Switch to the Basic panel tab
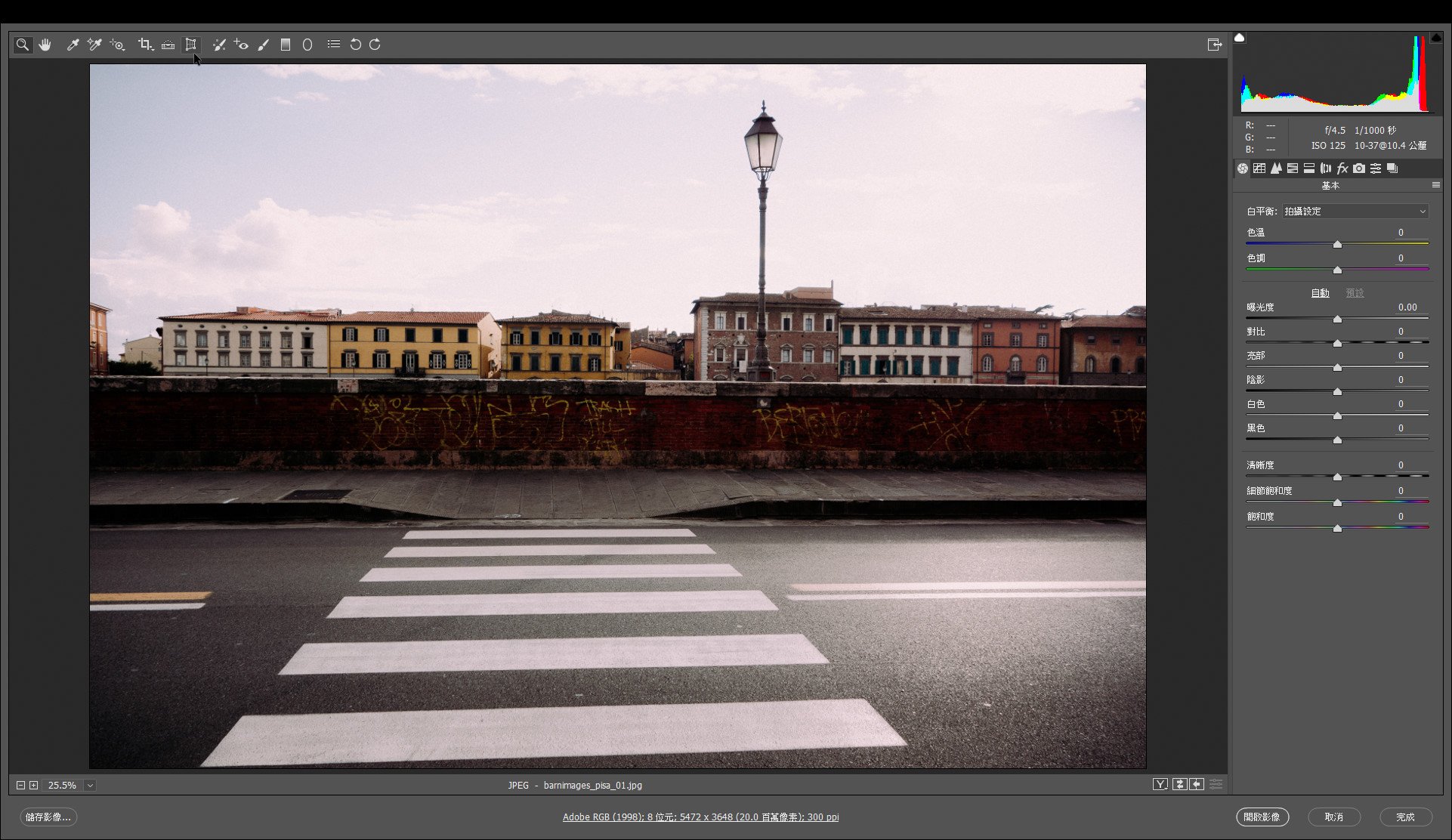 click(1243, 168)
